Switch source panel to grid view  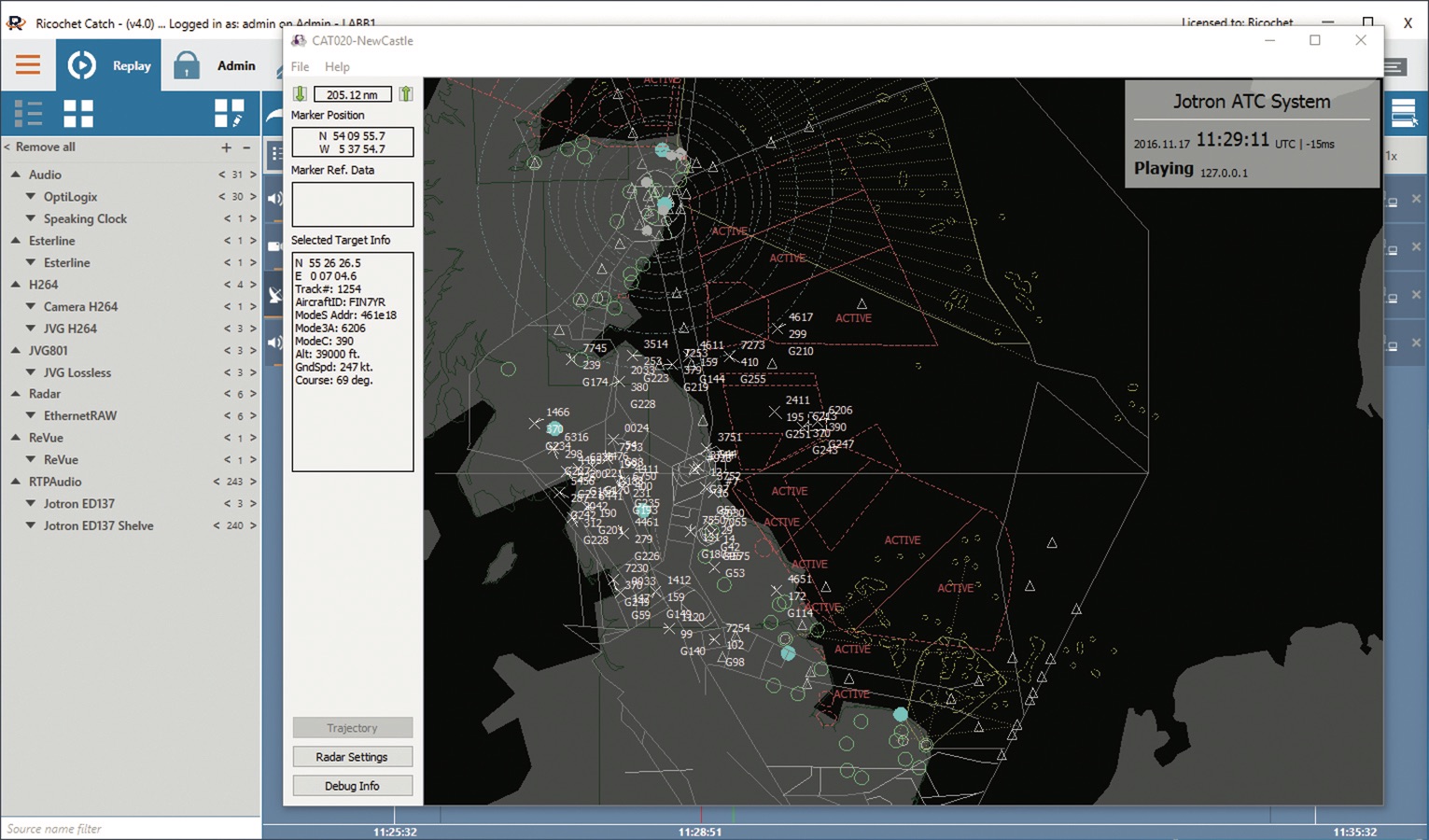(x=78, y=114)
